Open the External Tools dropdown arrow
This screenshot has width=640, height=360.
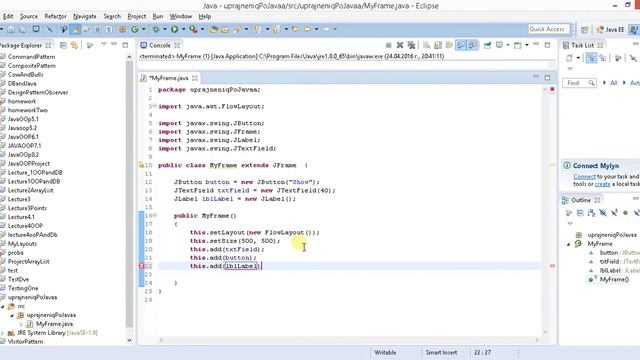[x=202, y=29]
